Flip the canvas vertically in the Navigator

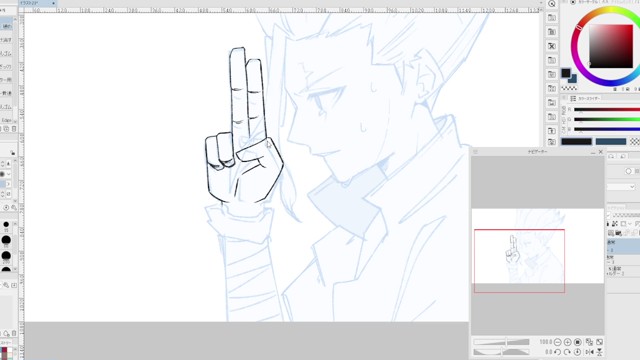[599, 352]
